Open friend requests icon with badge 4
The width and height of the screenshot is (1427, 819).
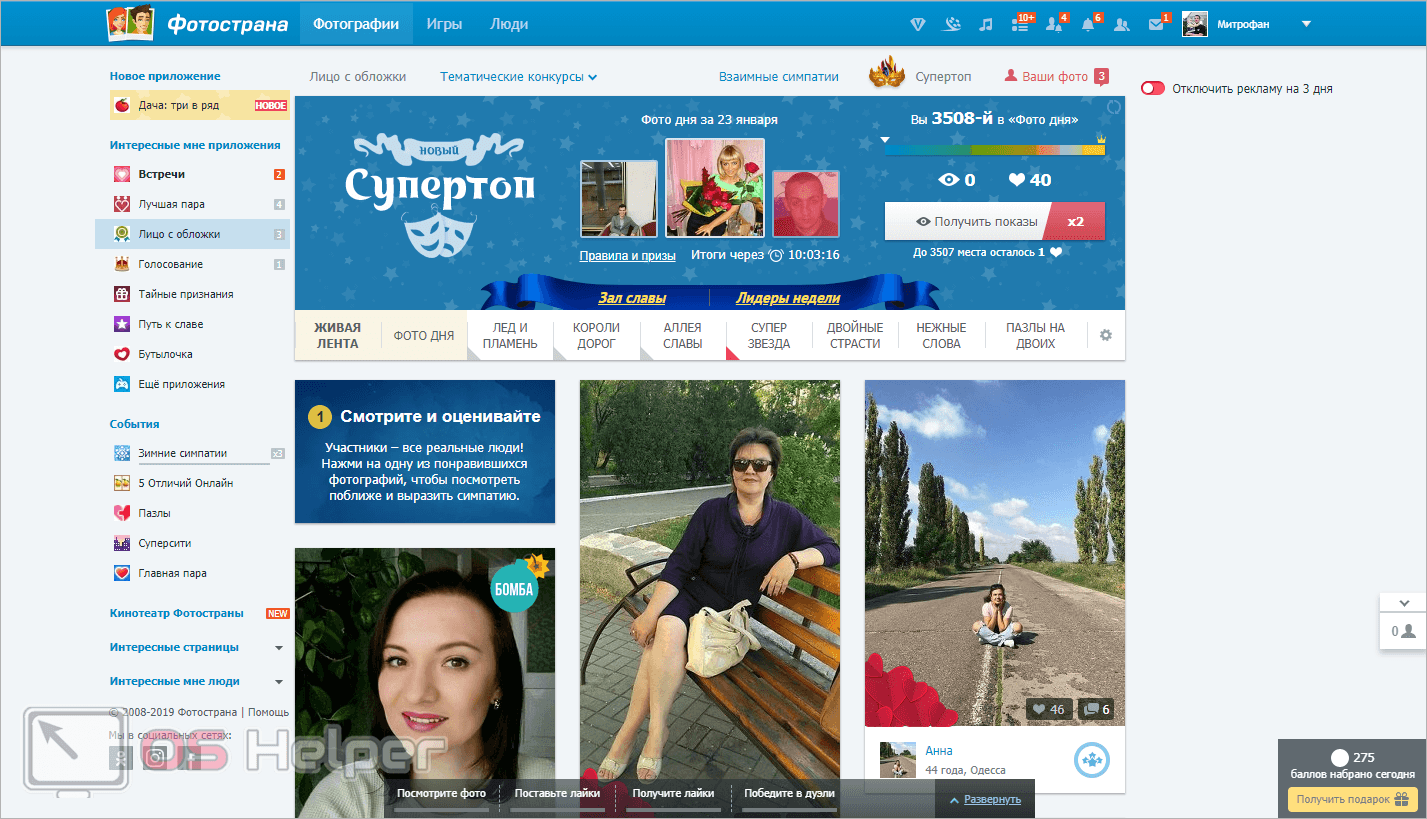tap(1054, 24)
